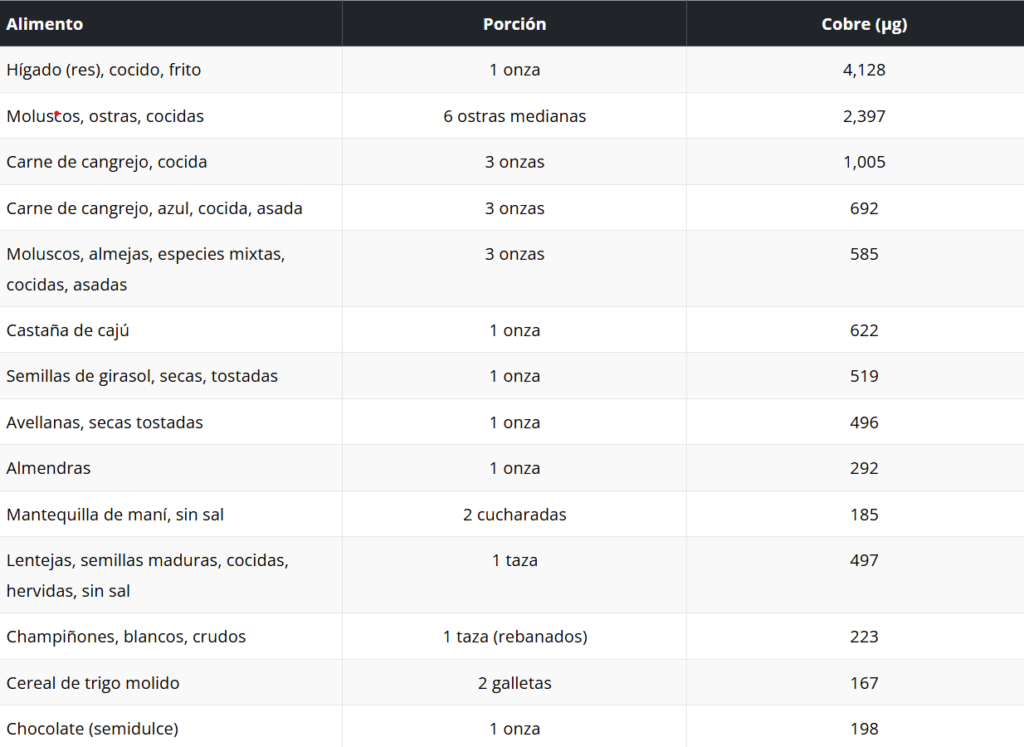1024x747 pixels.
Task: Click the Lentejas, semillas maduras, cocidas cell
Action: (171, 575)
